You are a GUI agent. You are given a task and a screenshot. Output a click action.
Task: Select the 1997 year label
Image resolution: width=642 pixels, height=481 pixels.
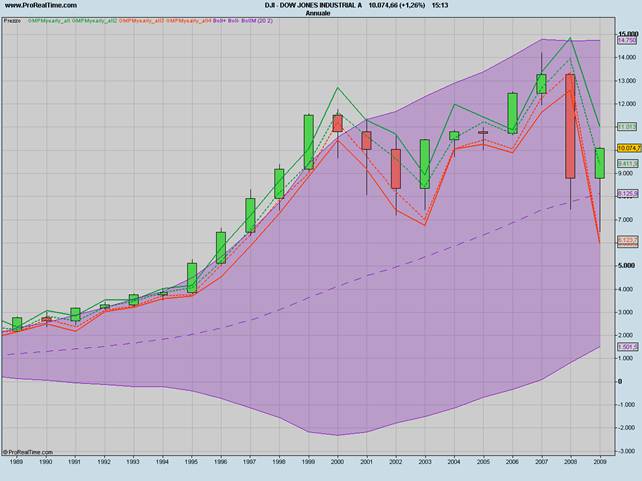coord(250,462)
